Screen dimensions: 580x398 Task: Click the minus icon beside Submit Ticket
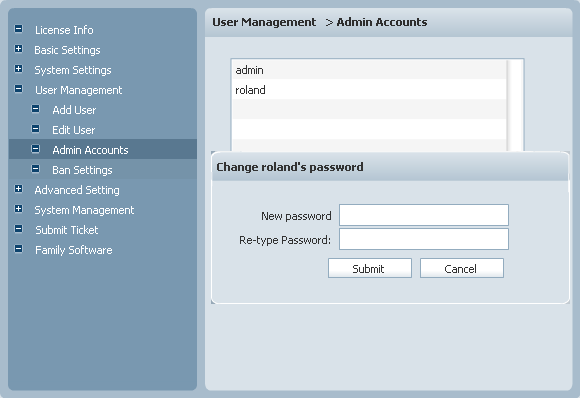[18, 229]
